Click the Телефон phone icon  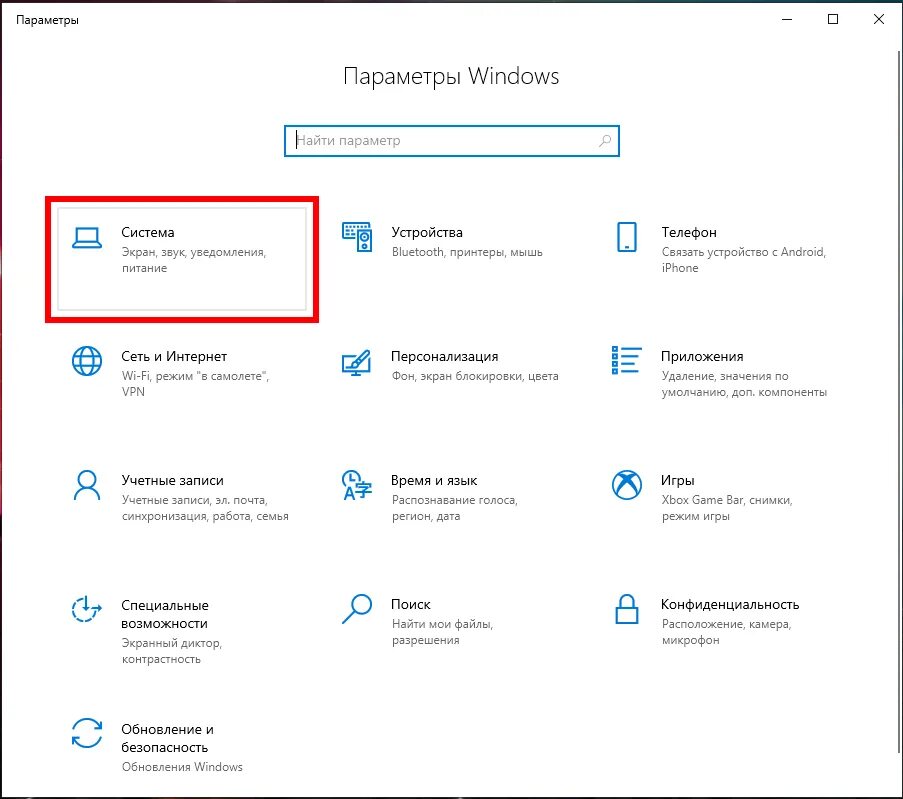point(627,237)
